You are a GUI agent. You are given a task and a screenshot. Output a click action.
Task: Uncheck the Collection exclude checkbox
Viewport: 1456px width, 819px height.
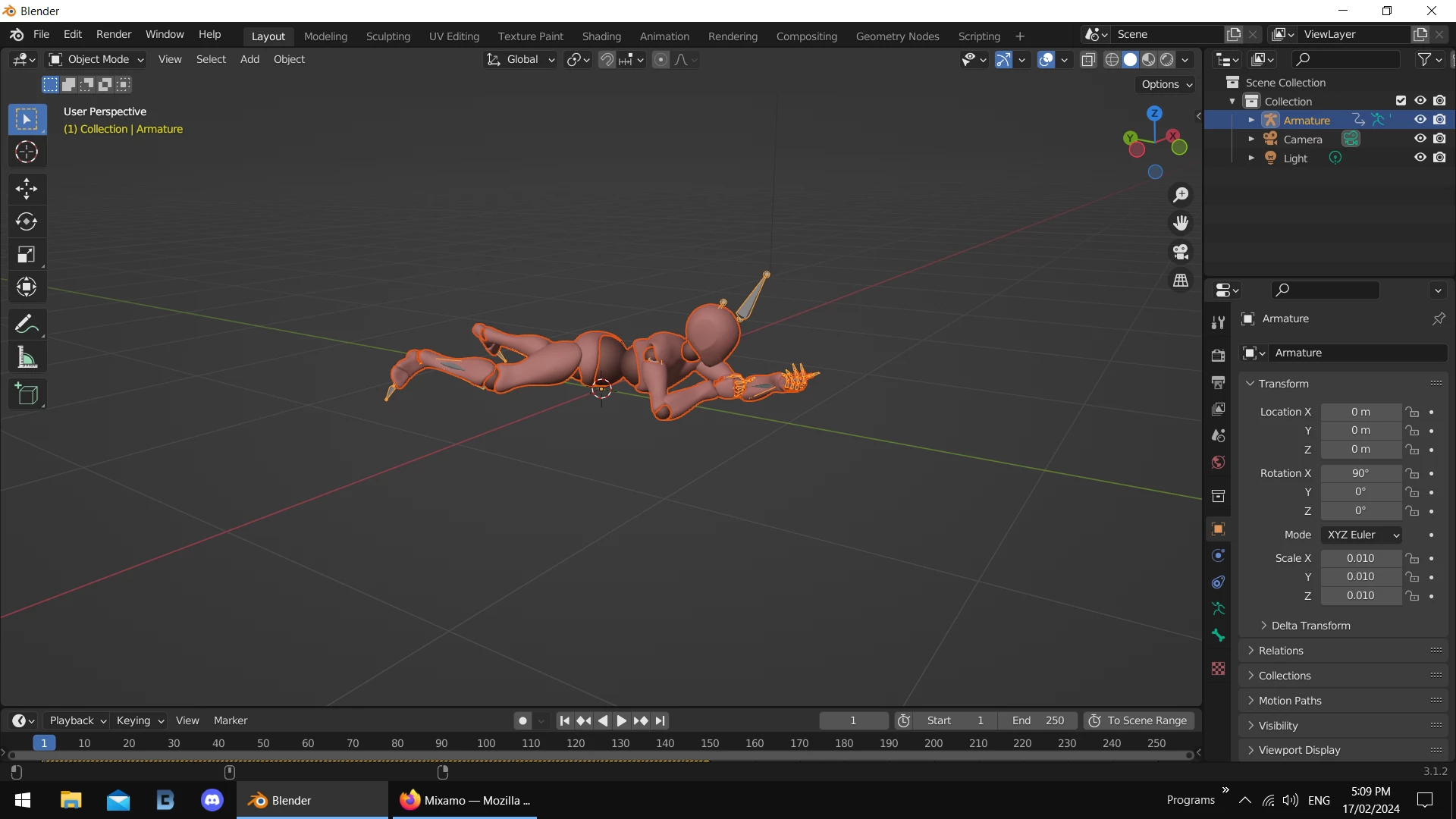coord(1401,101)
